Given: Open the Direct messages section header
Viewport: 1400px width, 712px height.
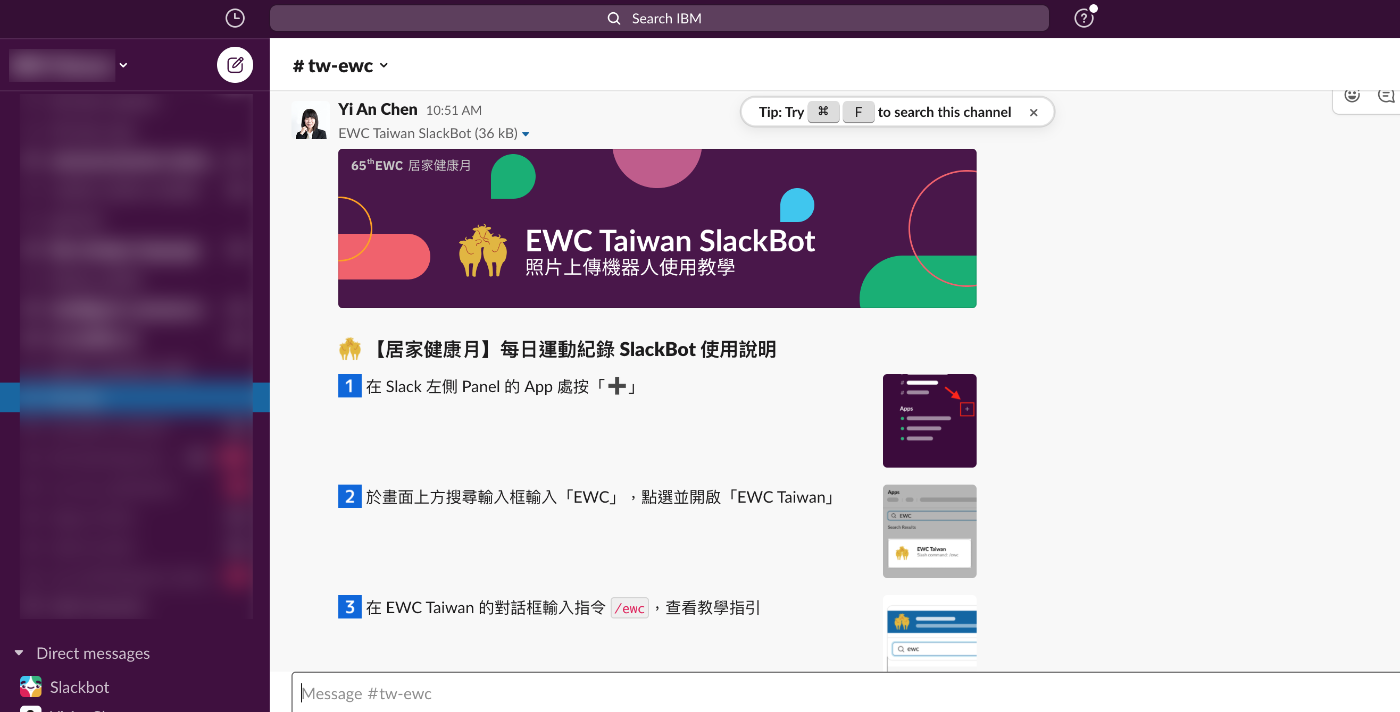Looking at the screenshot, I should 93,653.
